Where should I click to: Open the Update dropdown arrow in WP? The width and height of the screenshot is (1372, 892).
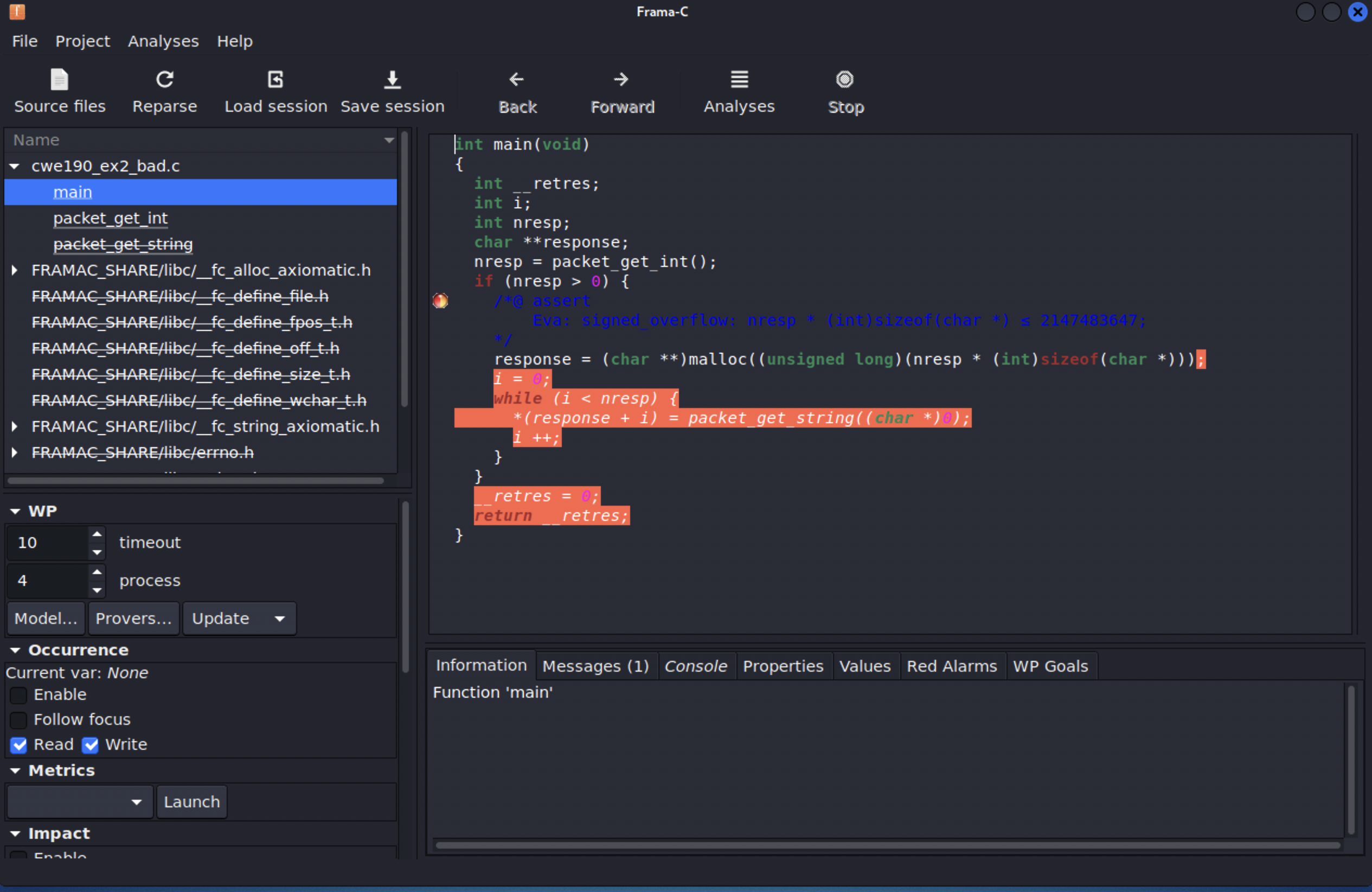pos(280,619)
